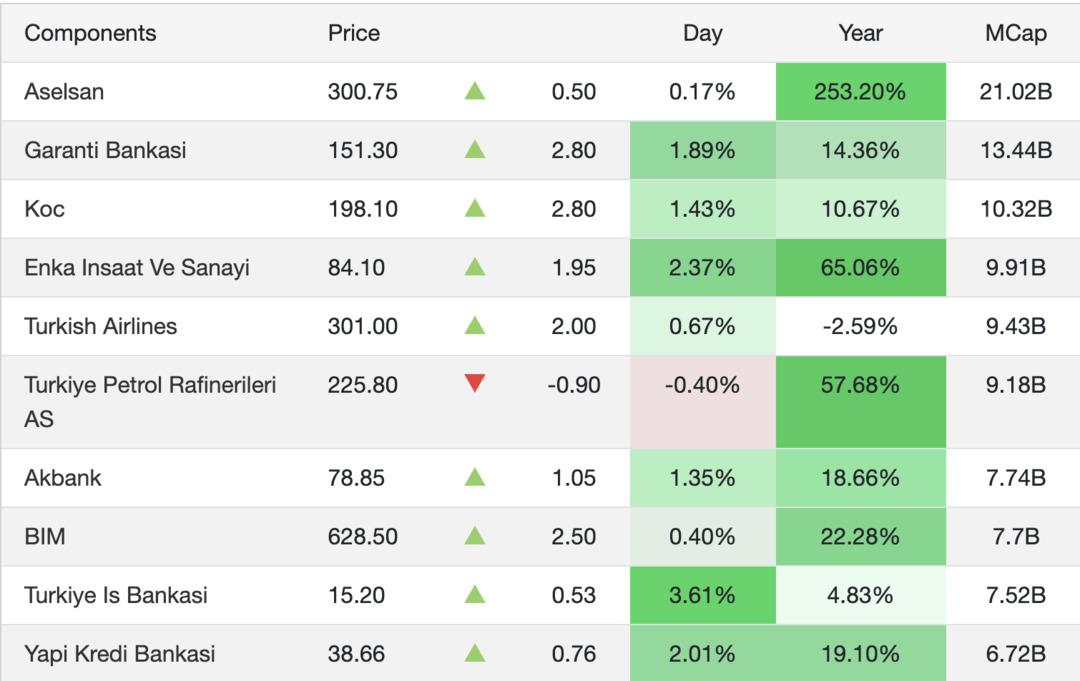Click the red down arrow for Turkiye Petrol
1080x681 pixels.
[474, 384]
